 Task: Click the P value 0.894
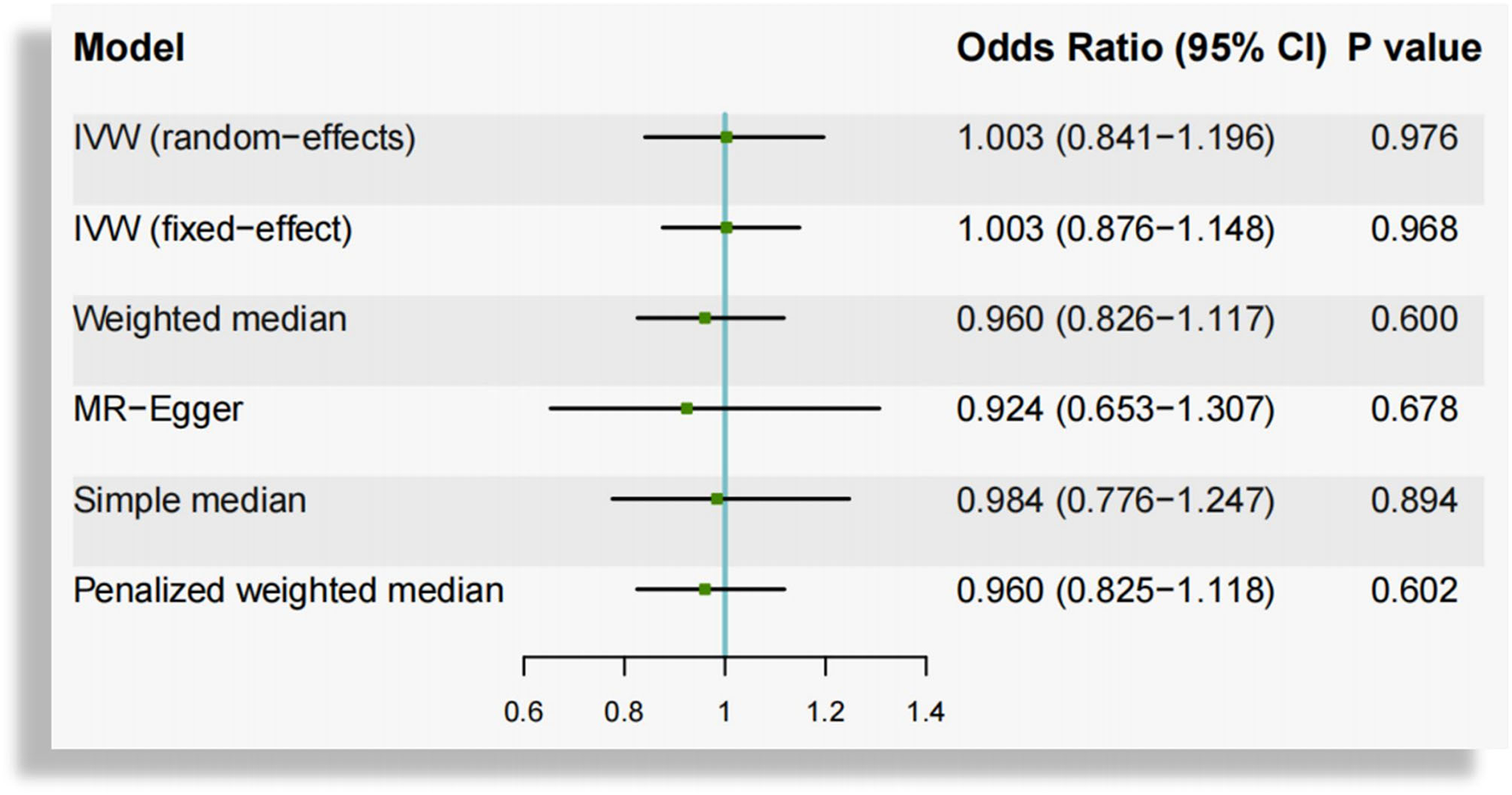1414,500
